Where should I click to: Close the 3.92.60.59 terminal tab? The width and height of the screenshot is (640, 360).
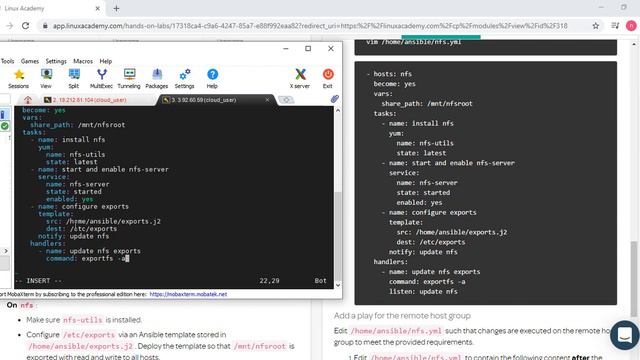click(267, 100)
